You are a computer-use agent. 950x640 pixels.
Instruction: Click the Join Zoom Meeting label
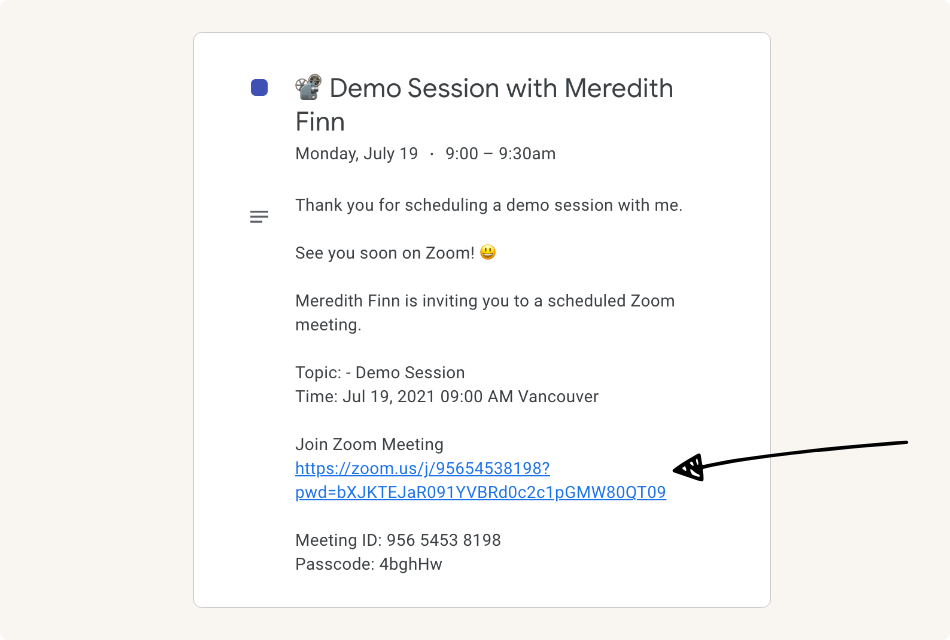[369, 444]
